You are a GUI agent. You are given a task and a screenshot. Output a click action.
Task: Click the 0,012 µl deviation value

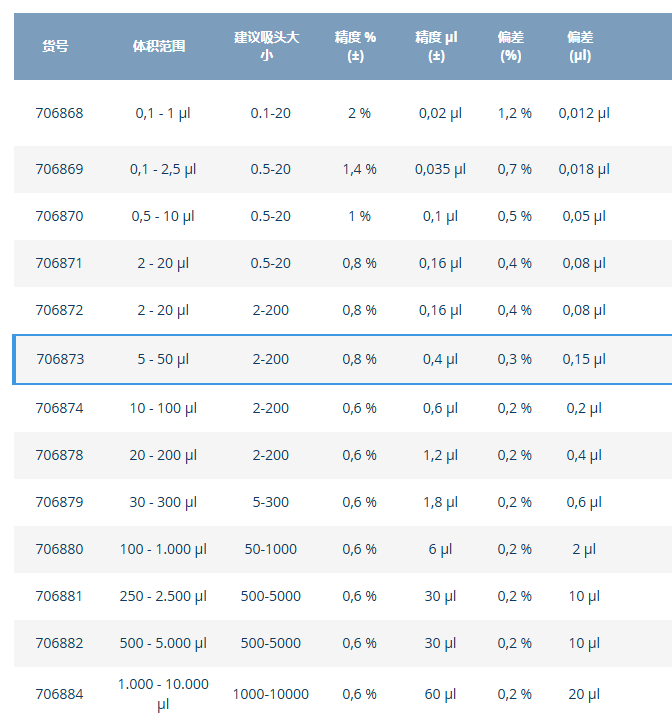584,113
